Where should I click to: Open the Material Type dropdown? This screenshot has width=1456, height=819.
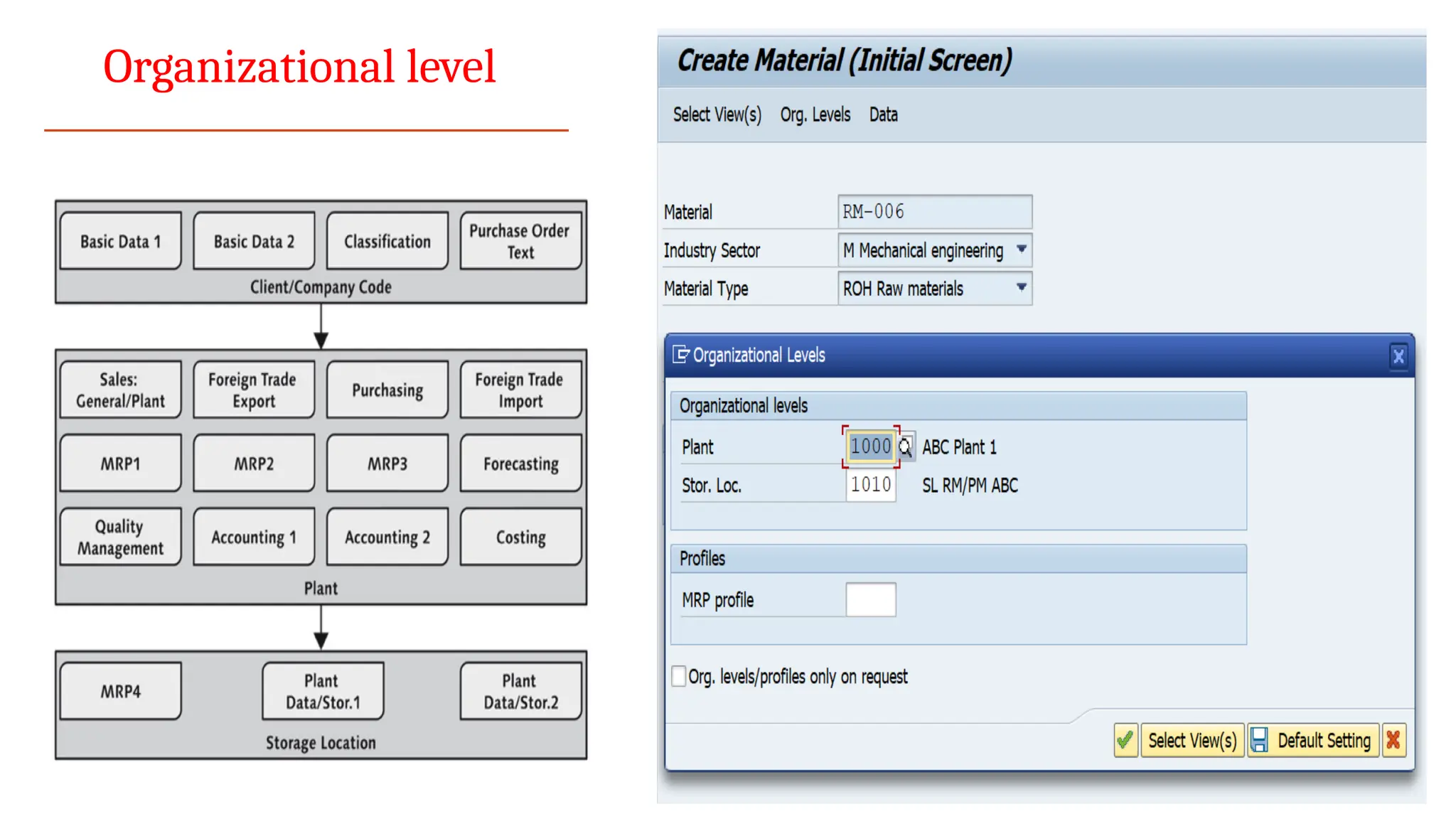[1022, 288]
